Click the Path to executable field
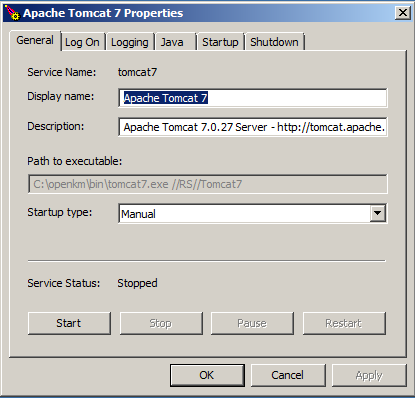This screenshot has width=415, height=398. click(x=208, y=184)
